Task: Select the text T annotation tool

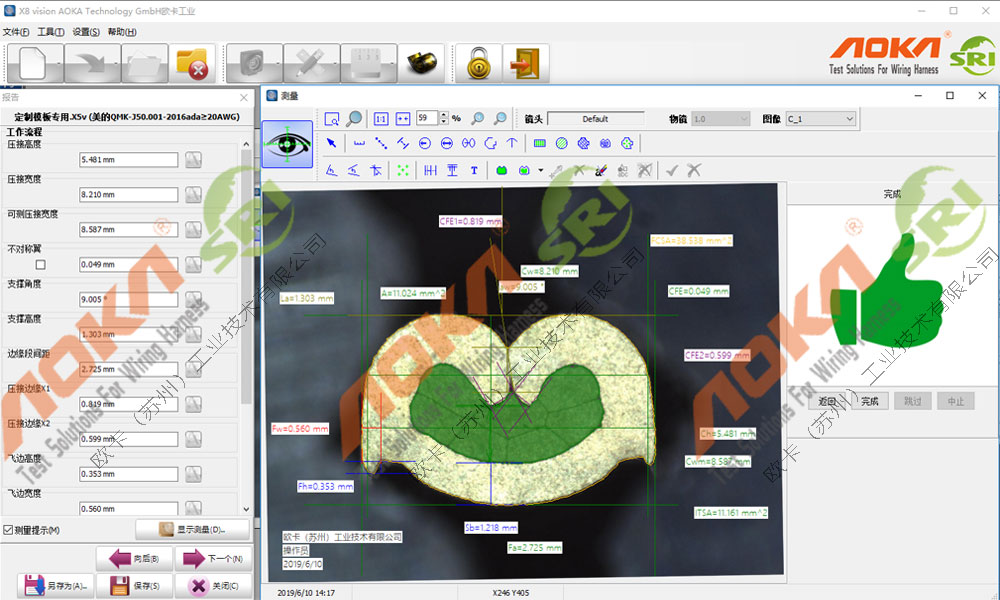Action: (474, 170)
